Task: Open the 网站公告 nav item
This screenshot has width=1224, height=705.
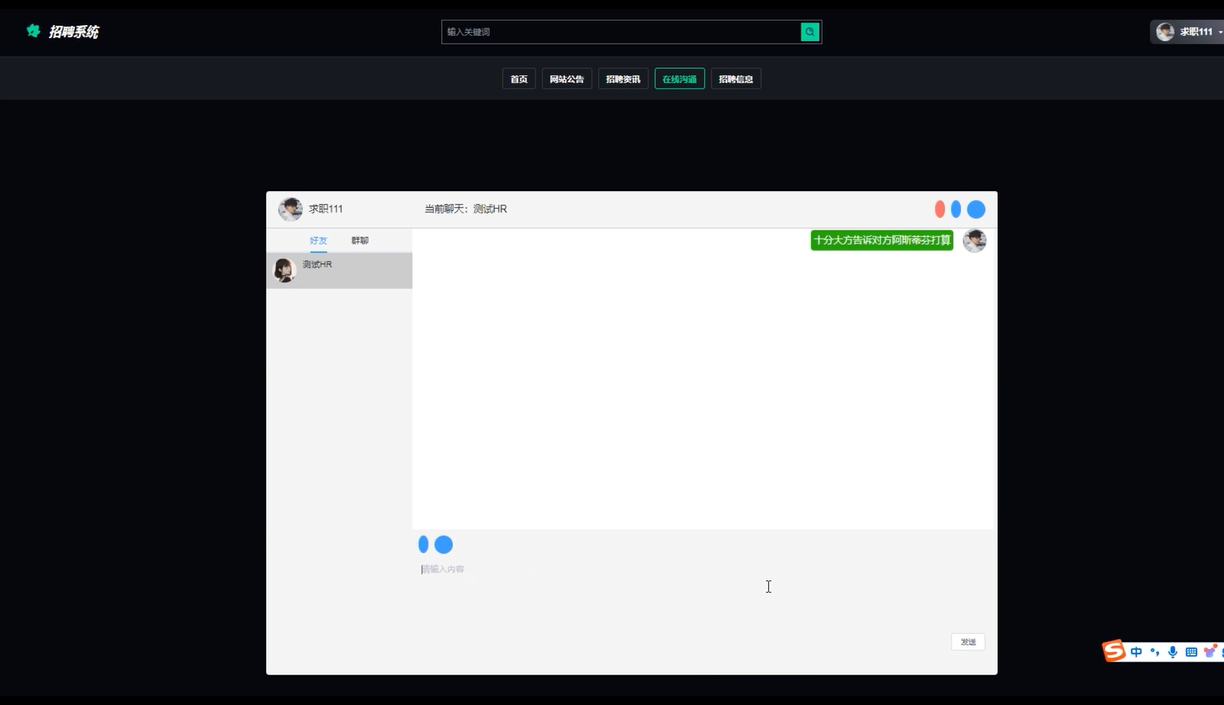Action: 567,79
